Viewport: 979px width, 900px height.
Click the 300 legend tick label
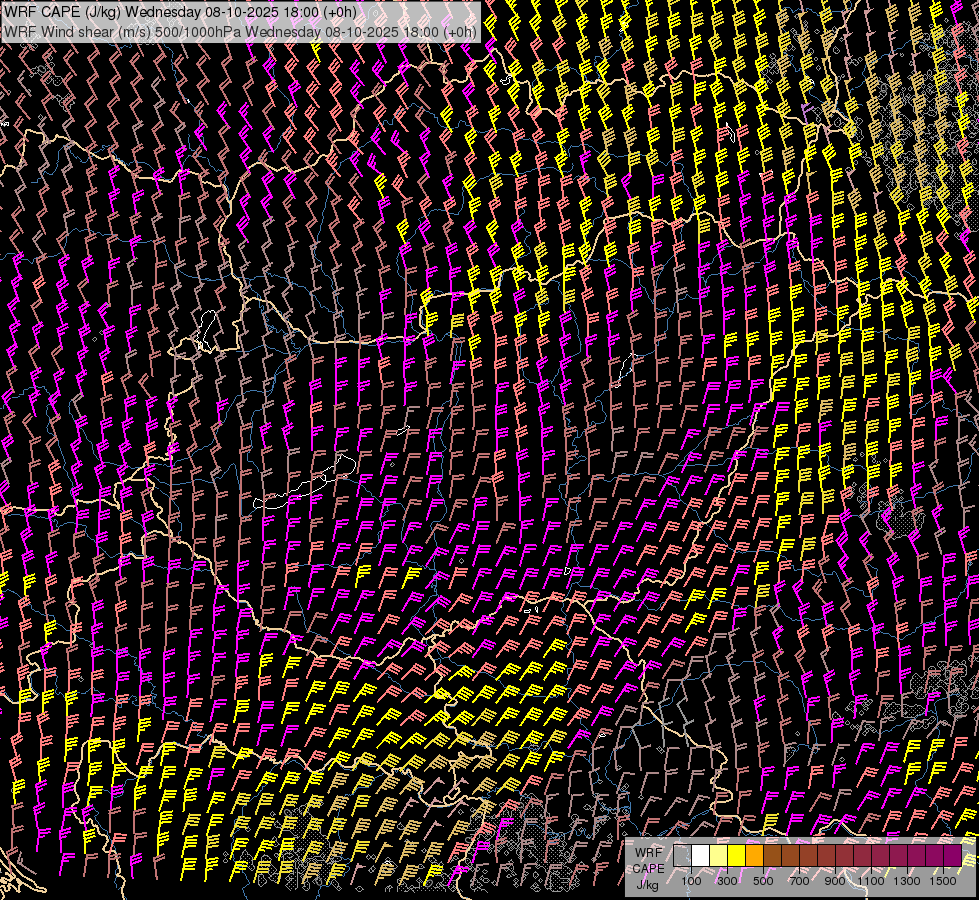tap(727, 881)
